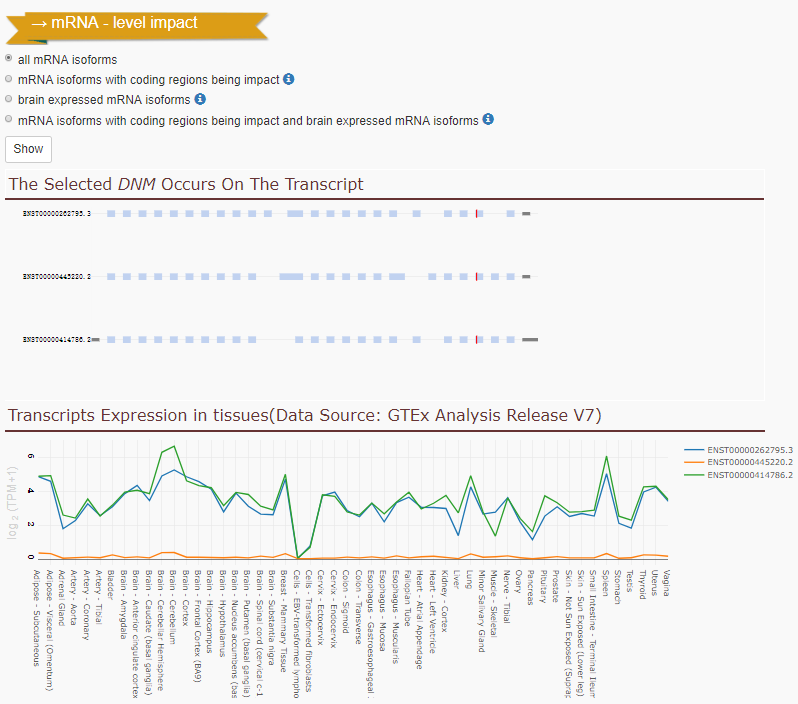
Task: Click the ENST00000414786.2 transcript label
Action: point(56,340)
